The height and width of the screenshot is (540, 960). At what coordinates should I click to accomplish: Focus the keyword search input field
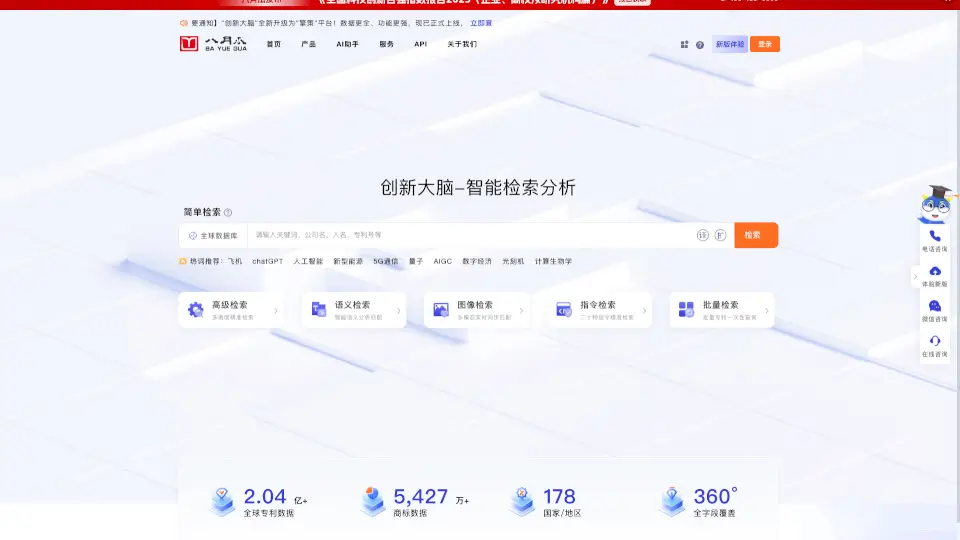tap(471, 235)
